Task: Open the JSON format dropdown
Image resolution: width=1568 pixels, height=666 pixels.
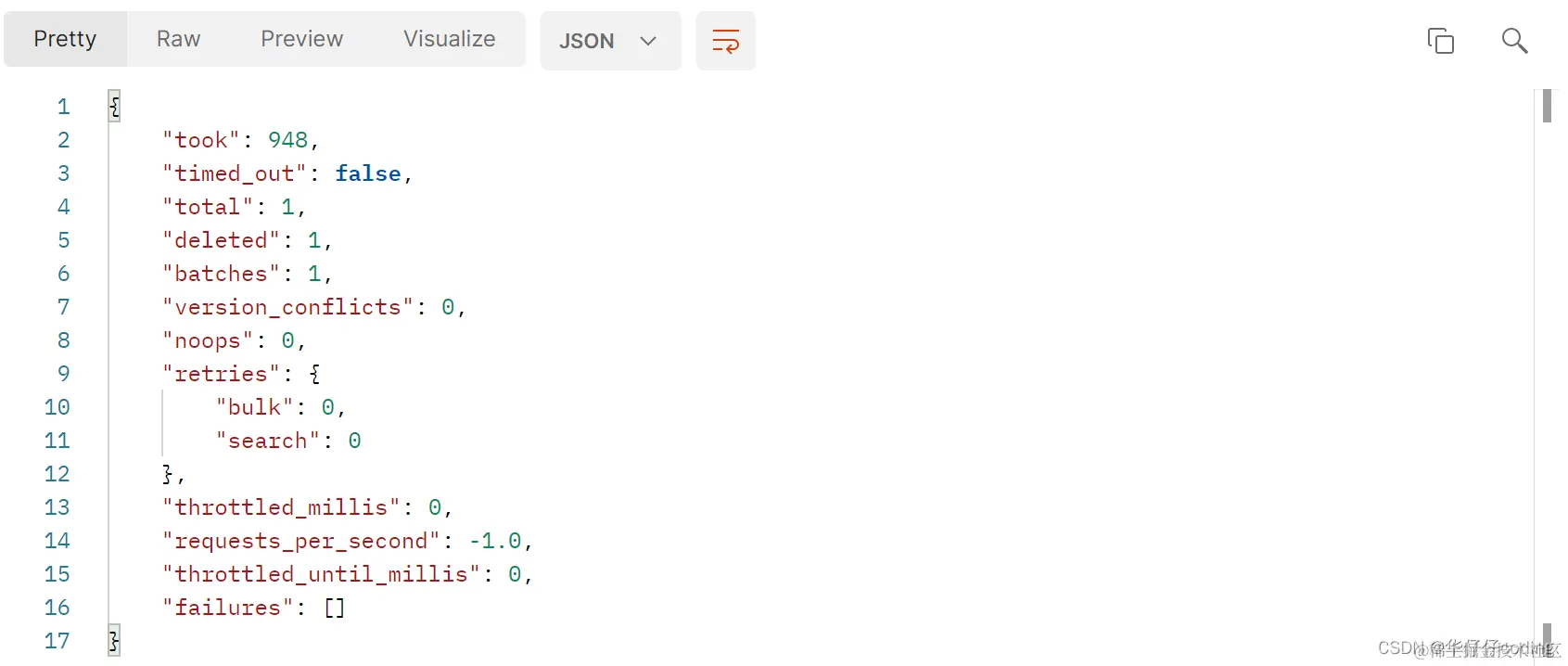Action: point(610,41)
